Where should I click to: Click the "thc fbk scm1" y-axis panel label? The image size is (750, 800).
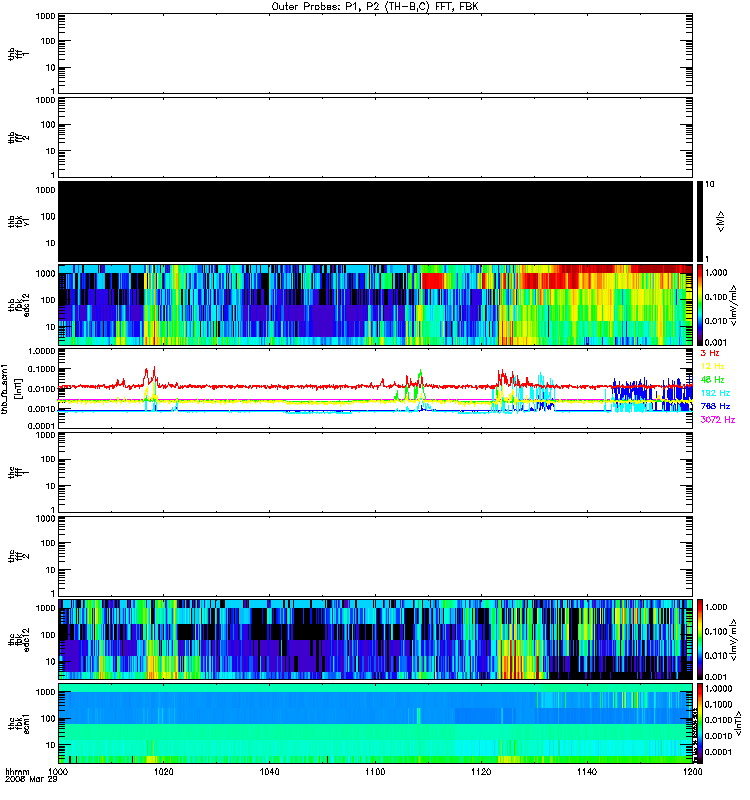point(19,723)
